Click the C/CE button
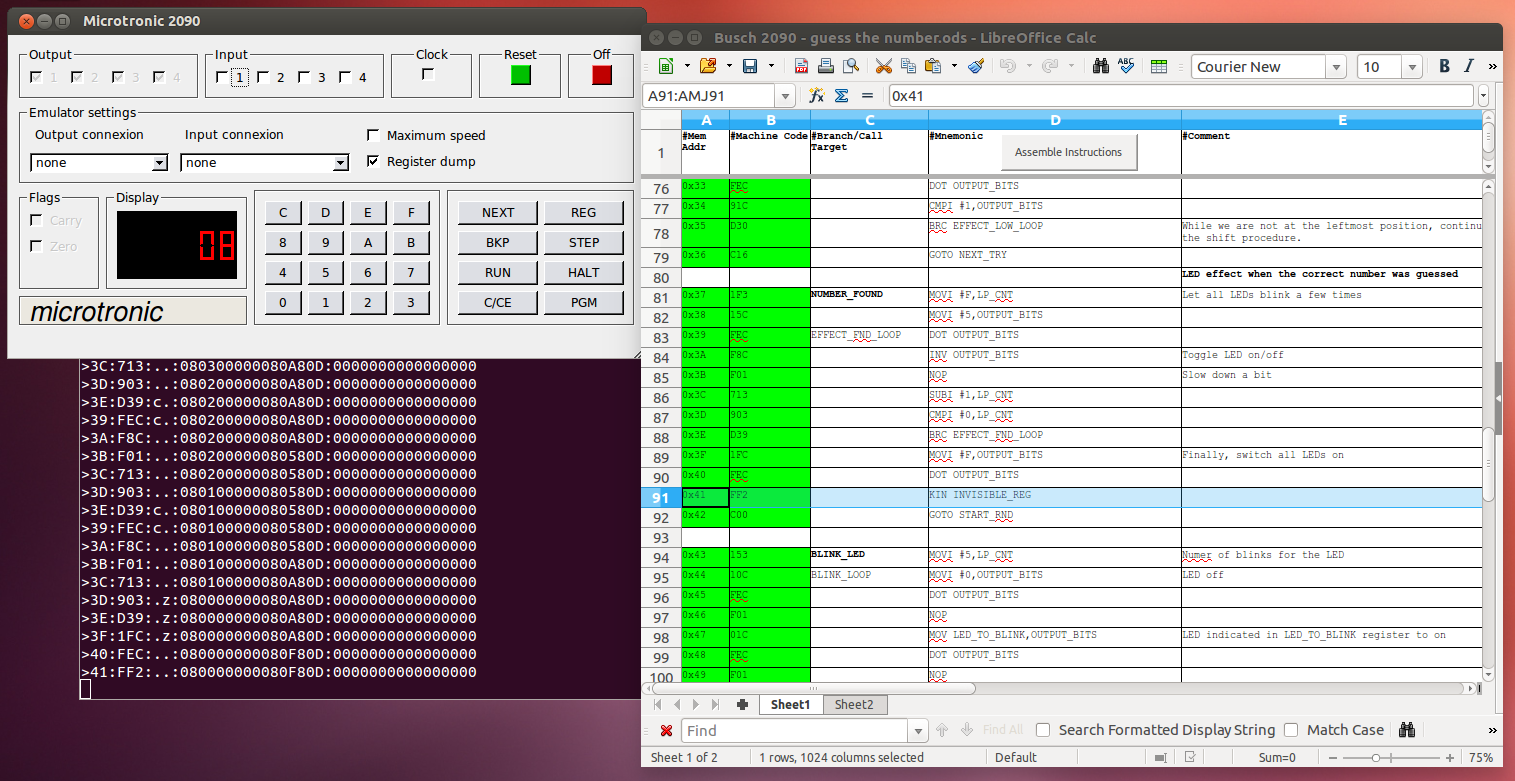The image size is (1515, 781). pyautogui.click(x=498, y=302)
